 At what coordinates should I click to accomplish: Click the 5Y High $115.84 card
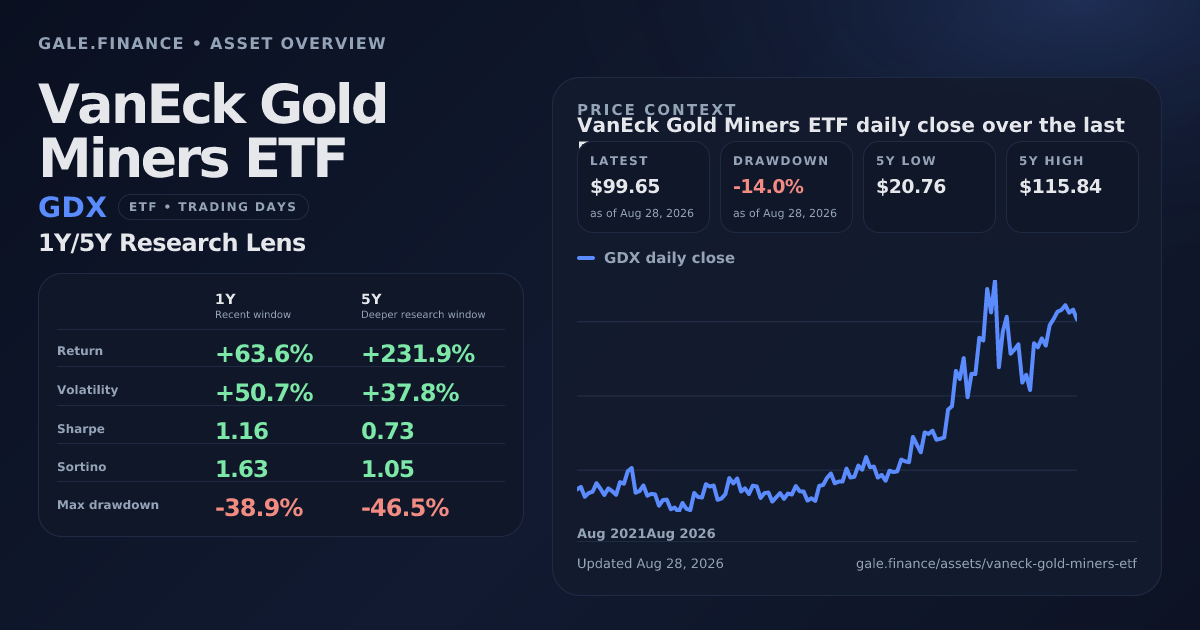pyautogui.click(x=1072, y=187)
